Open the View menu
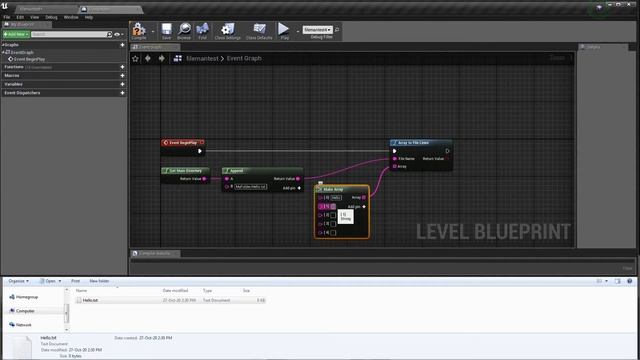 point(34,17)
